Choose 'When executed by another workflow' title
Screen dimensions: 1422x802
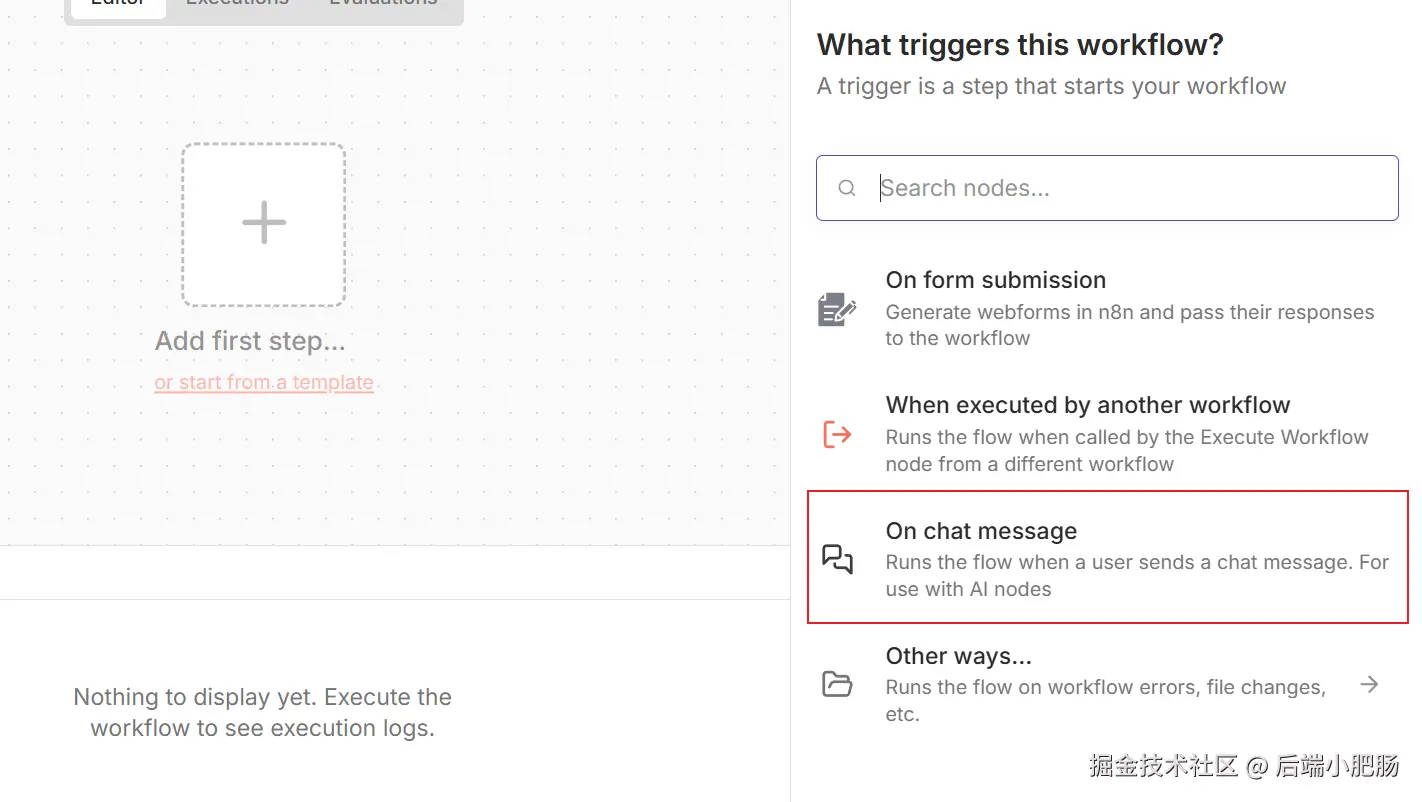click(x=1087, y=405)
